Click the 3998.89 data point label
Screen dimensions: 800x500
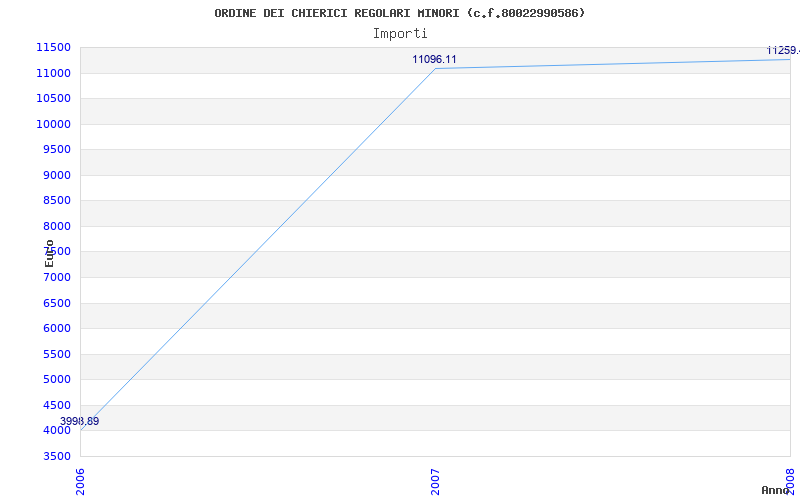click(80, 421)
